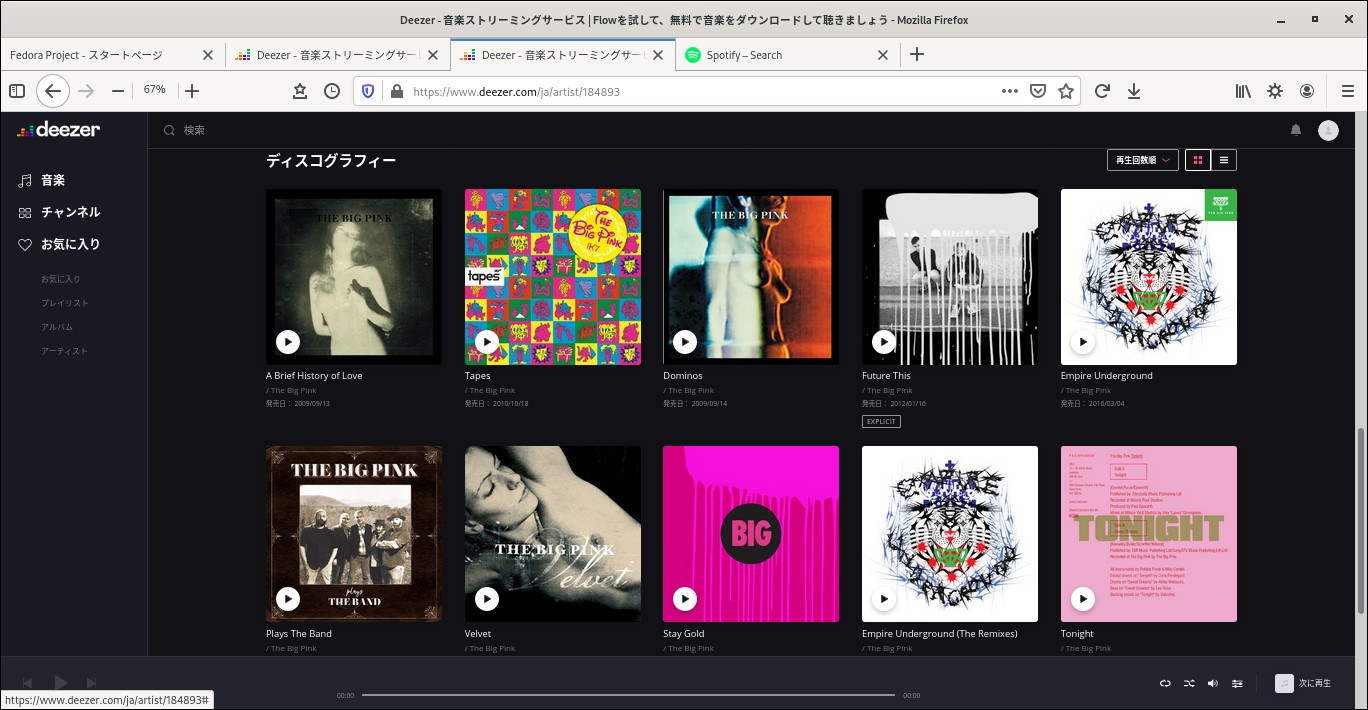The height and width of the screenshot is (710, 1368).
Task: Switch to the first Deezer tab
Action: click(337, 55)
